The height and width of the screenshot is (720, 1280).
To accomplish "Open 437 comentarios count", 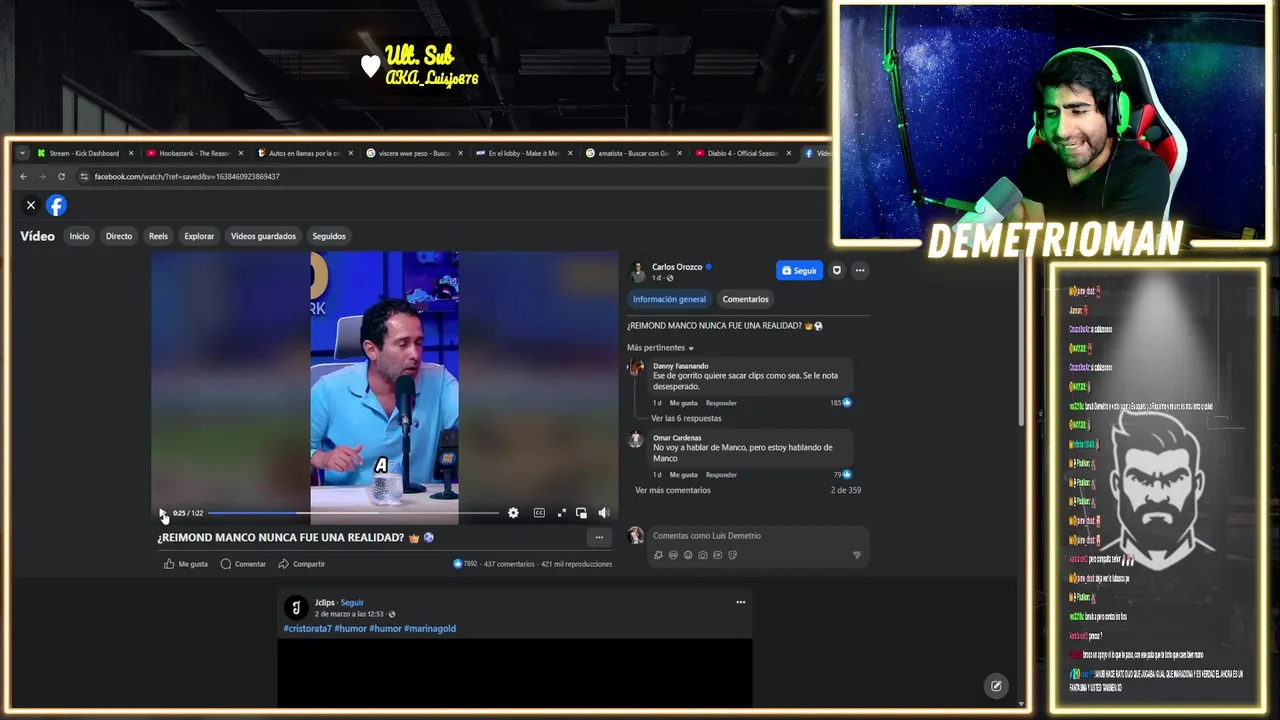I will (x=509, y=564).
